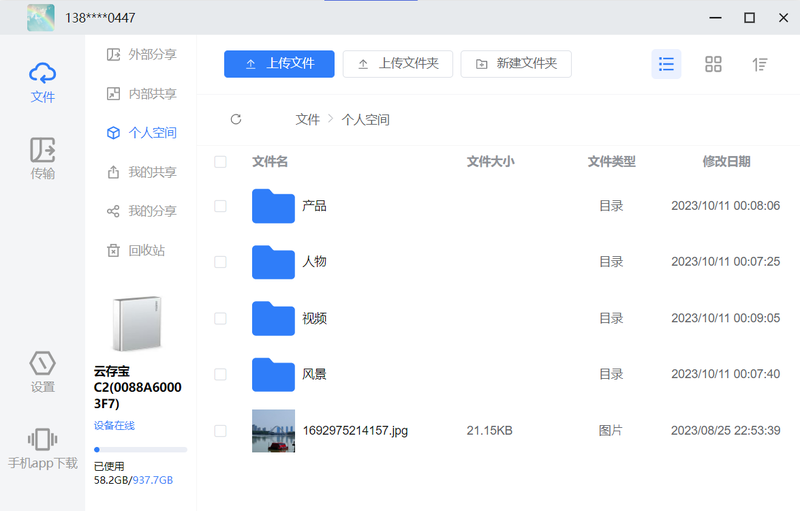
Task: Click the 风景 folder icon
Action: [273, 374]
